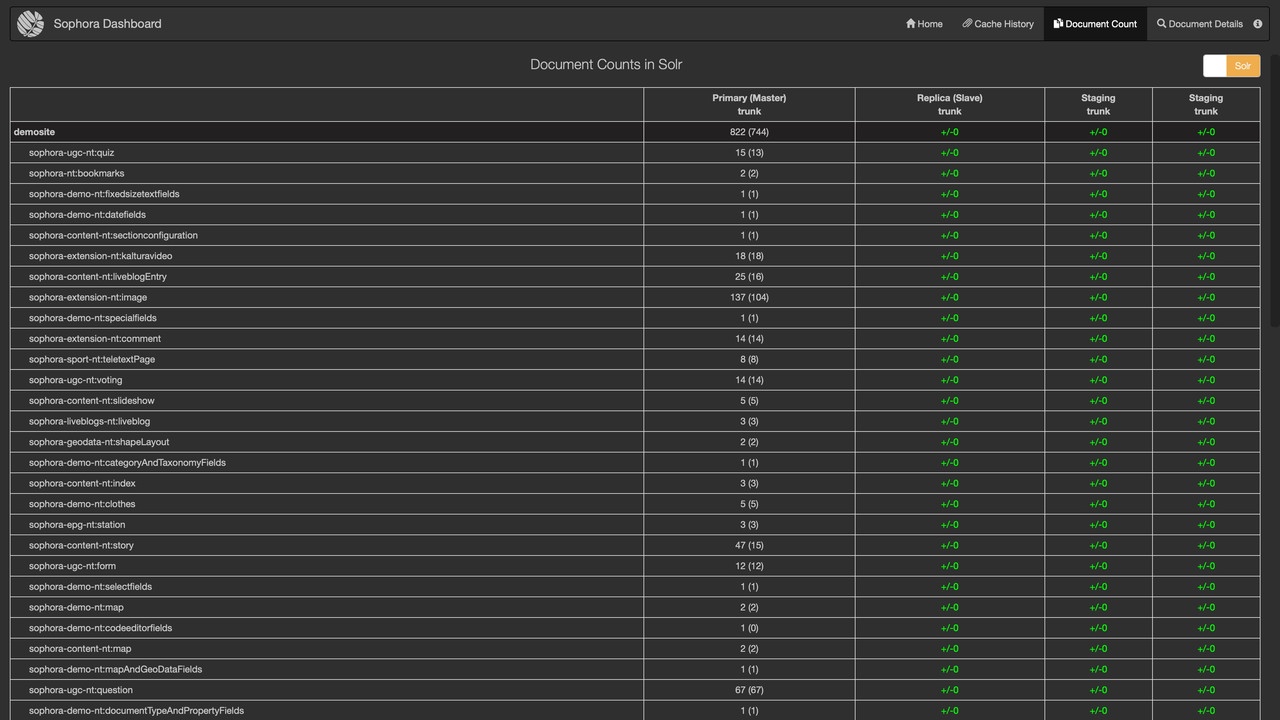Click the Sophora leaf logo
Image resolution: width=1280 pixels, height=720 pixels.
[x=29, y=23]
